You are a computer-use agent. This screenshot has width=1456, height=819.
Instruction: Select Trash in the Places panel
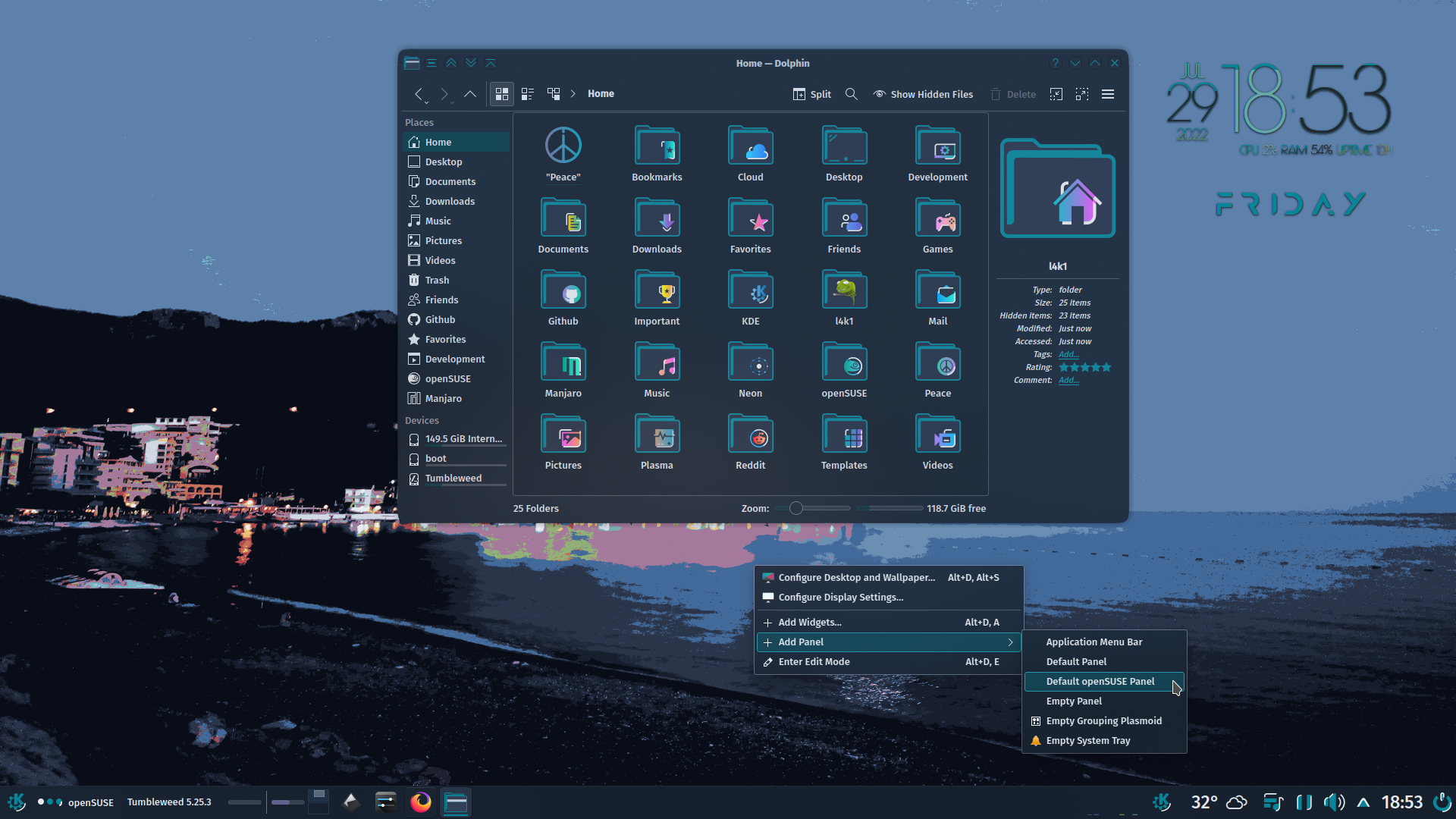click(x=457, y=280)
